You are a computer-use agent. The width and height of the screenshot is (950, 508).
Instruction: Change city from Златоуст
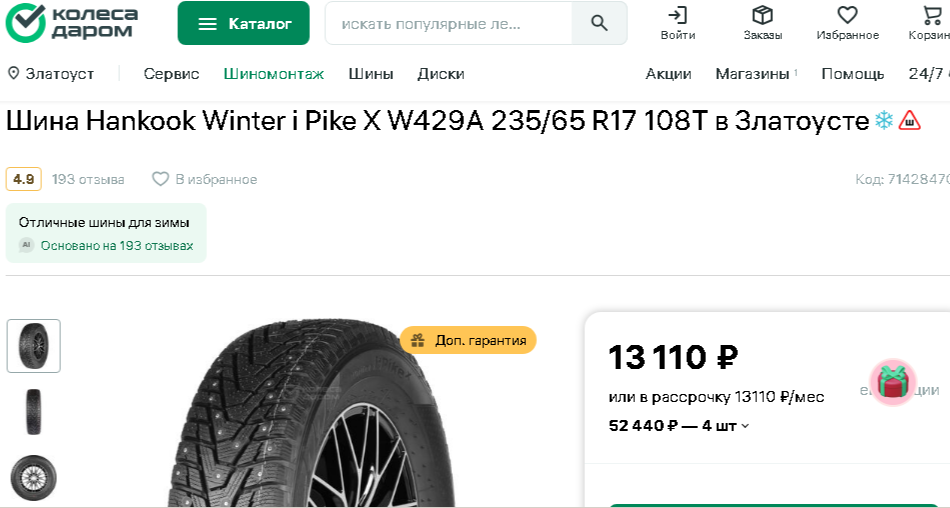tap(51, 74)
